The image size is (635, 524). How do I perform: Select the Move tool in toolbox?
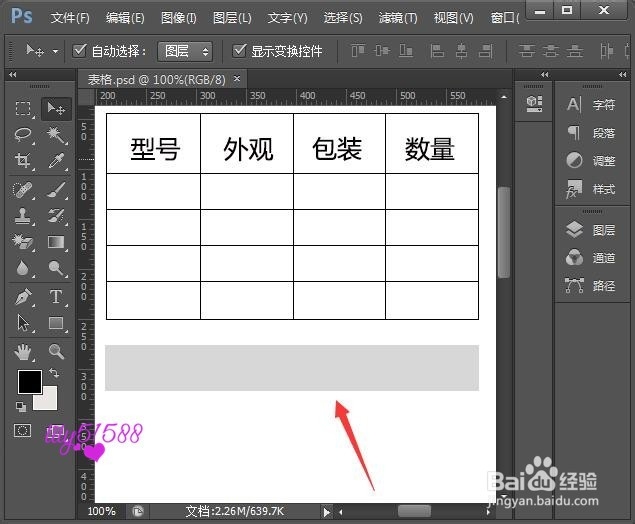(56, 109)
